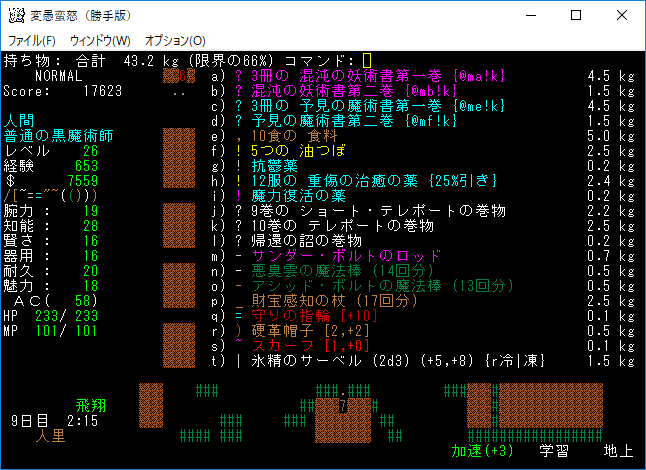Open the オプション(O) menu
Image resolution: width=646 pixels, height=470 pixels.
click(x=175, y=40)
